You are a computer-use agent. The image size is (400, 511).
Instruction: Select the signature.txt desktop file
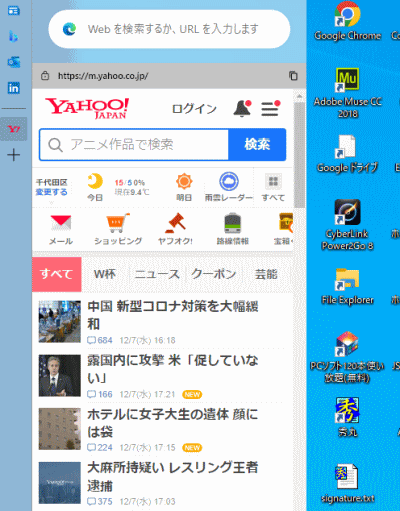[347, 483]
